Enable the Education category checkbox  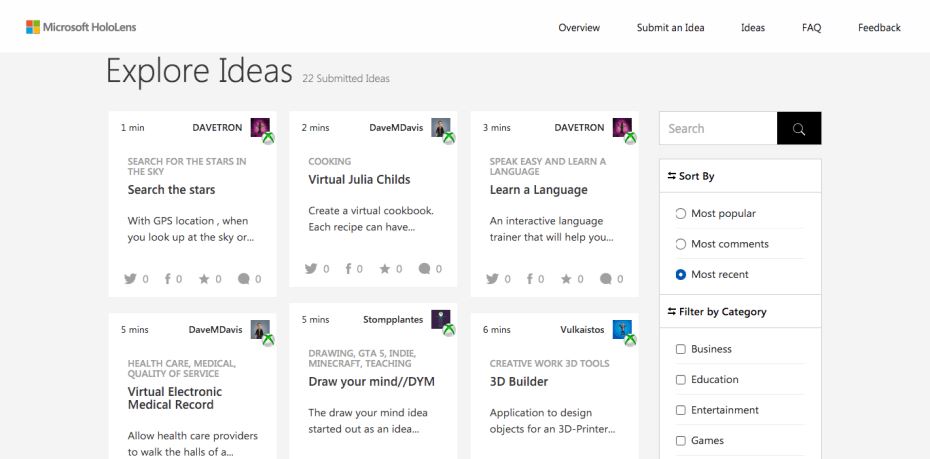681,379
